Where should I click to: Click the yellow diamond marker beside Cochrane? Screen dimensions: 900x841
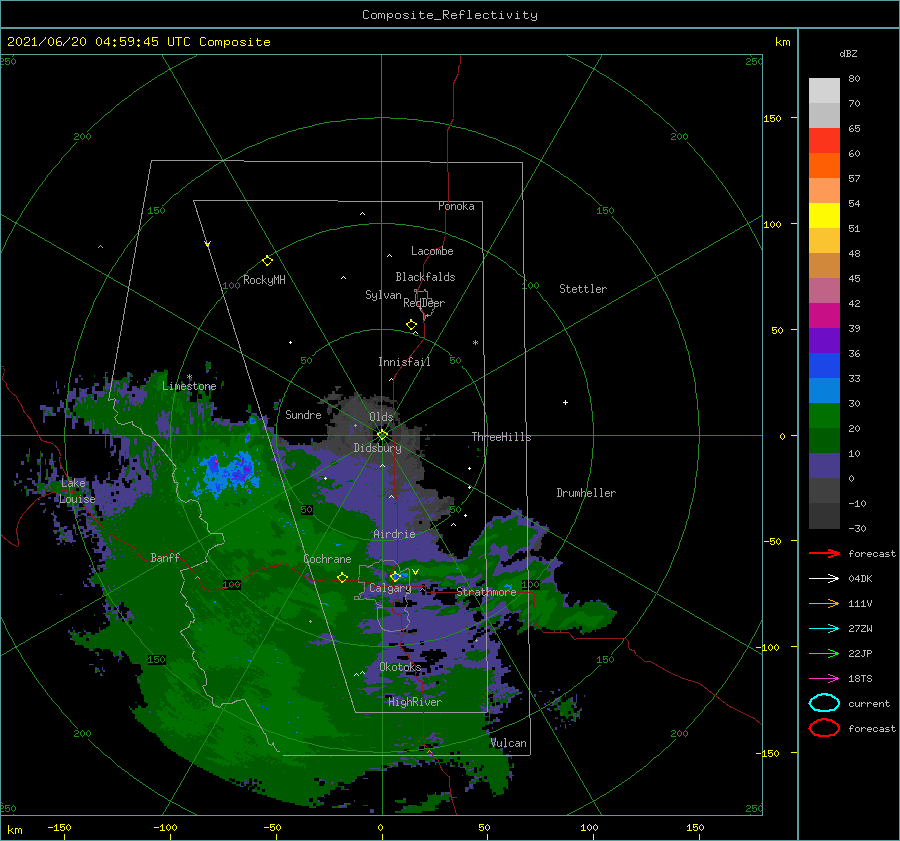click(342, 578)
